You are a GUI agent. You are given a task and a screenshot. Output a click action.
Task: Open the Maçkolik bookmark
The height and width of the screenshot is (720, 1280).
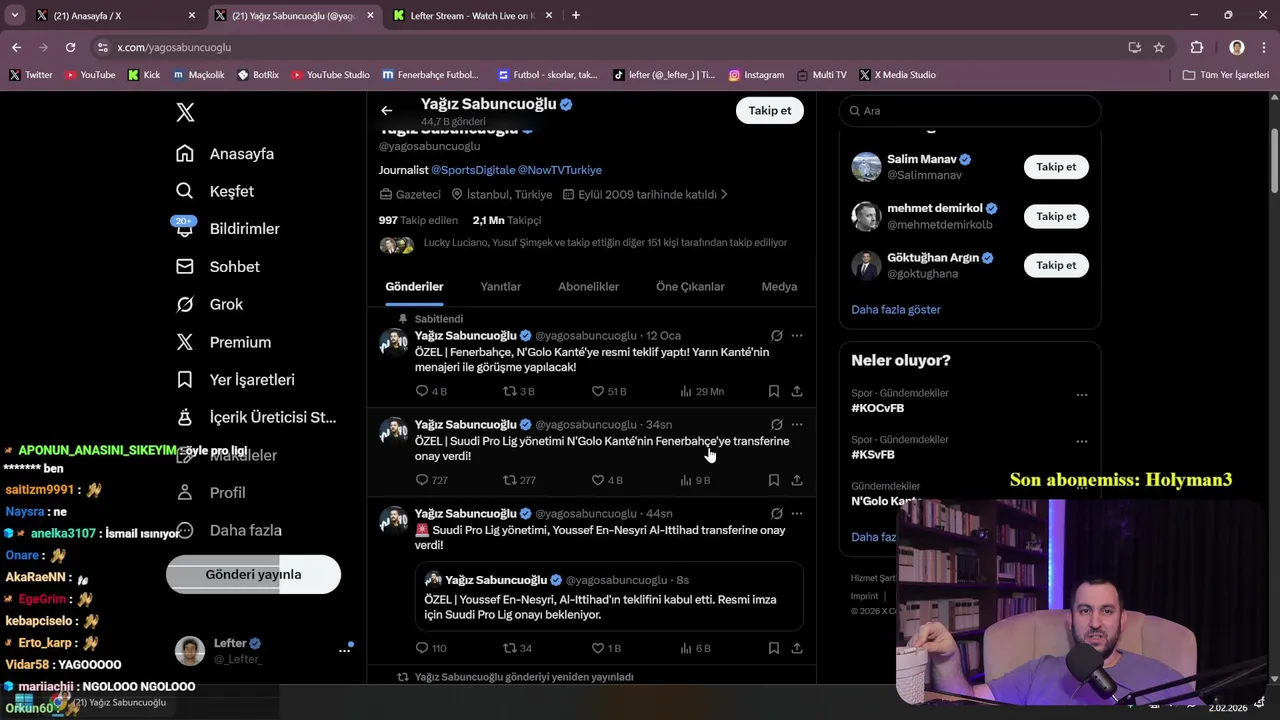(199, 75)
